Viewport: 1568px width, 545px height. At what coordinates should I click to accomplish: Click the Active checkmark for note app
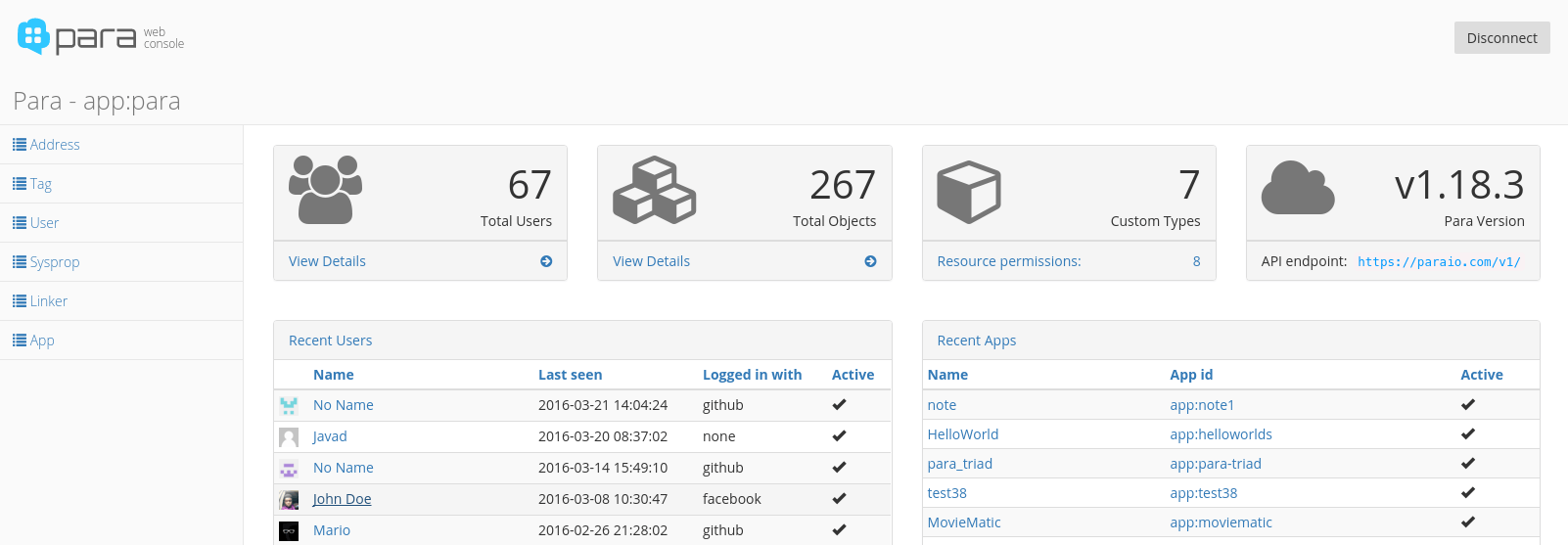[1467, 405]
